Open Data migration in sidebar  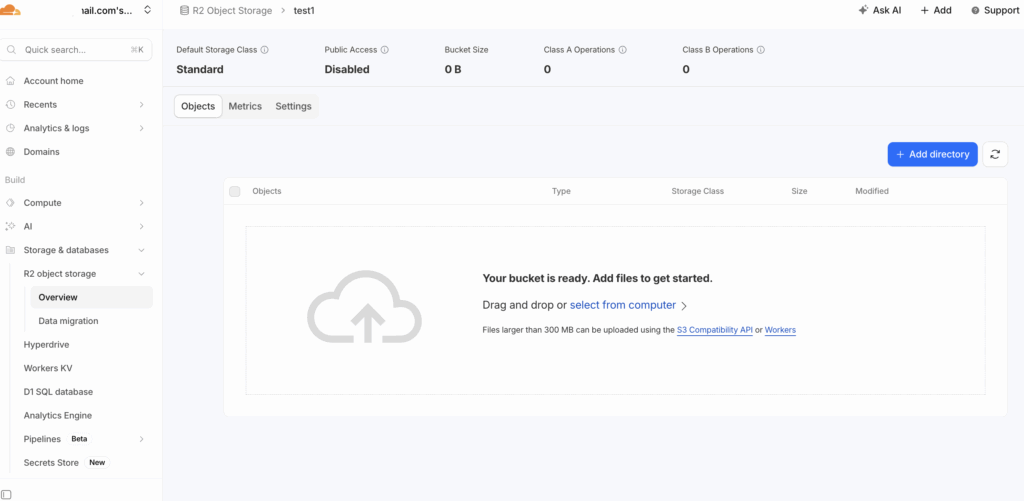click(x=68, y=321)
